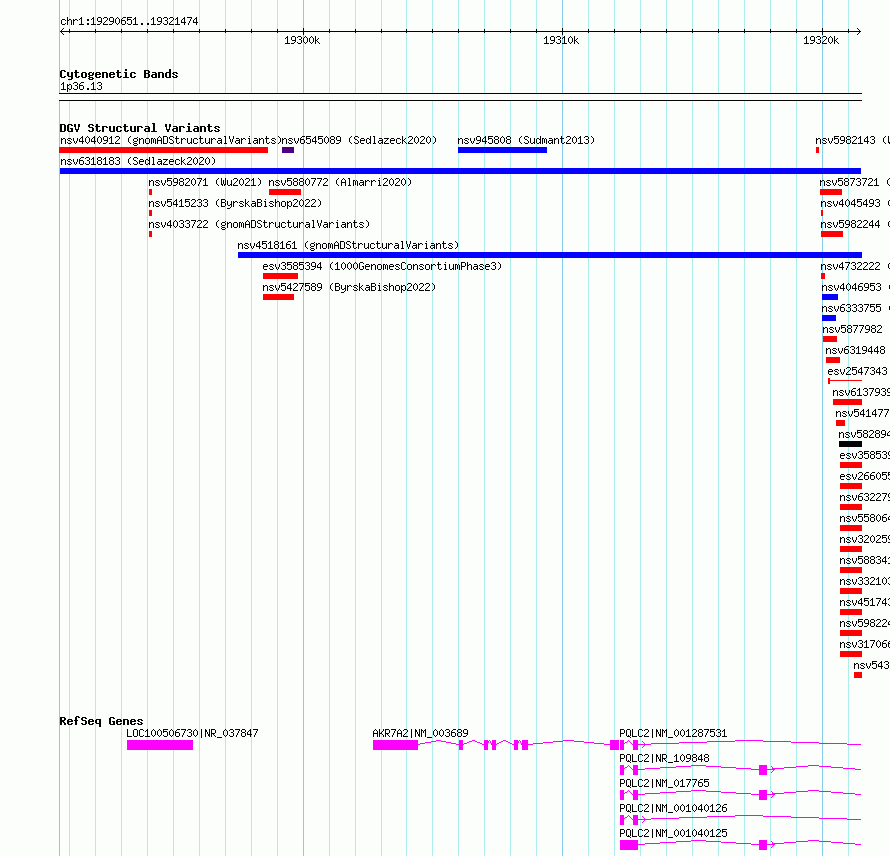The image size is (890, 856).
Task: Open the nsv6318183 (Sedlazeck2020) label
Action: click(x=138, y=161)
